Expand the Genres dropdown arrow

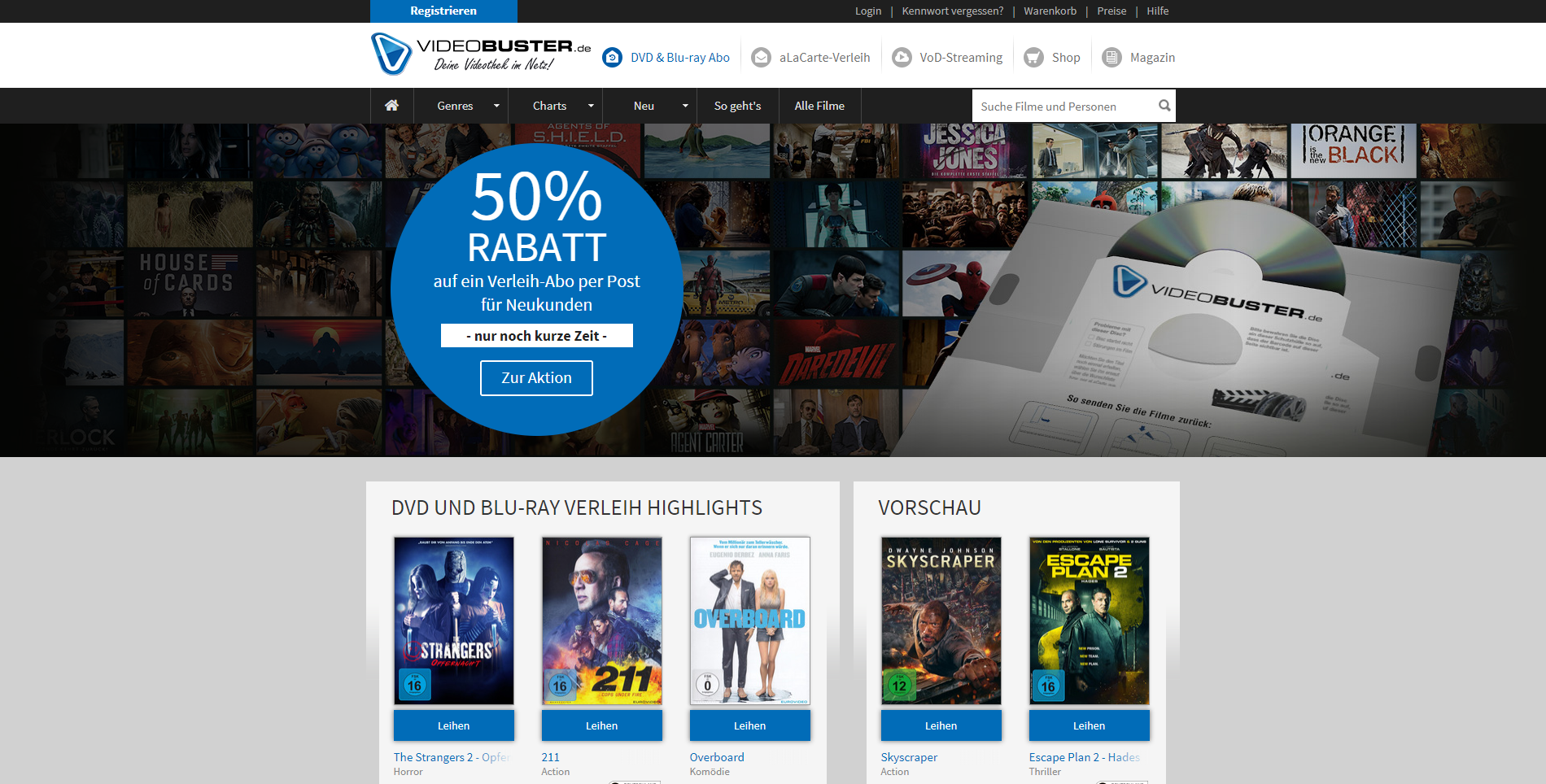pos(496,106)
